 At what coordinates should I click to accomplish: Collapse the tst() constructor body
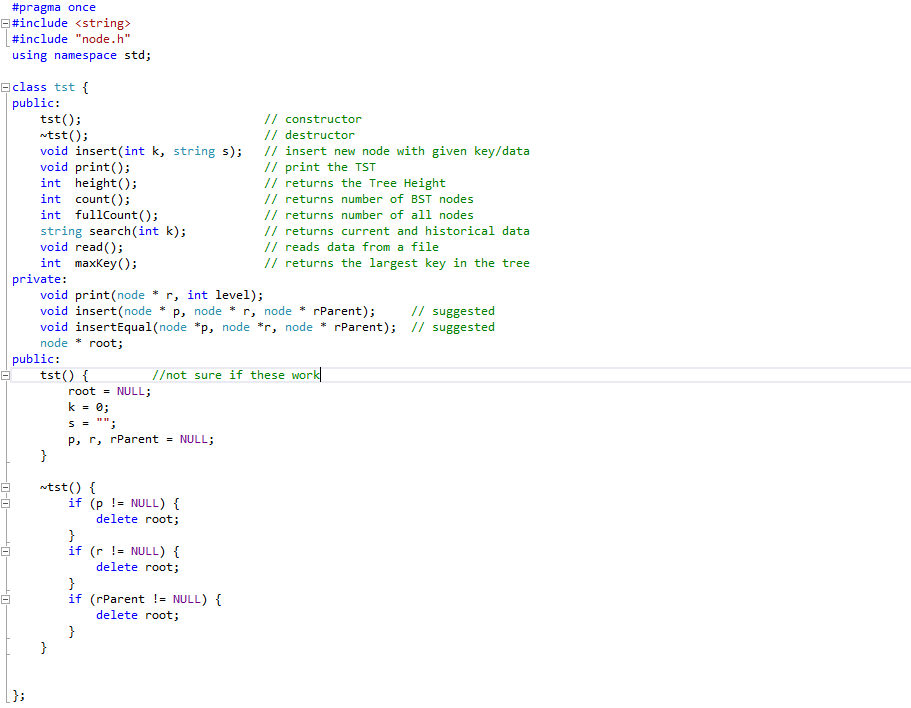click(x=4, y=375)
